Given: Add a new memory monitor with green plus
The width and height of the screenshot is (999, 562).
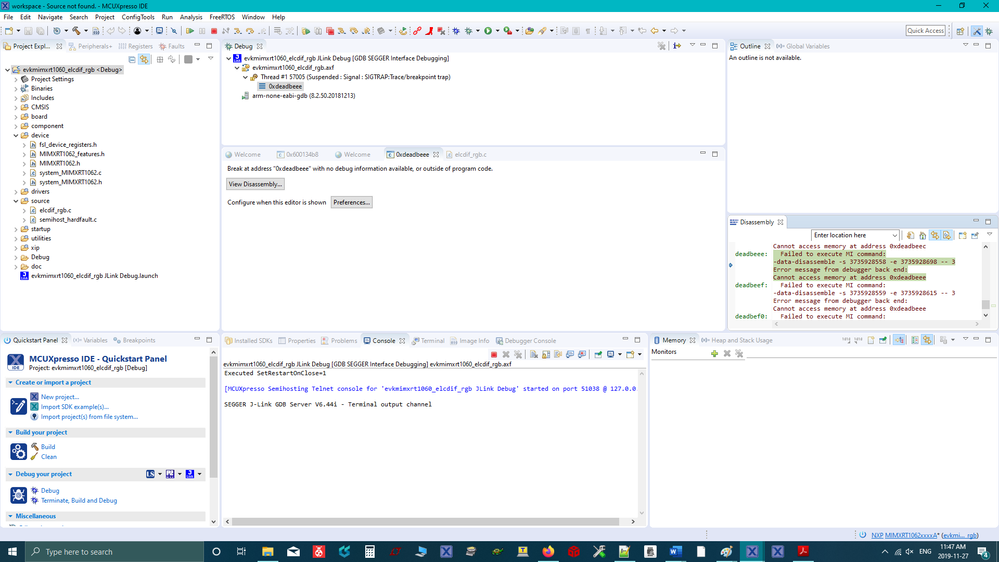Looking at the screenshot, I should coord(714,353).
